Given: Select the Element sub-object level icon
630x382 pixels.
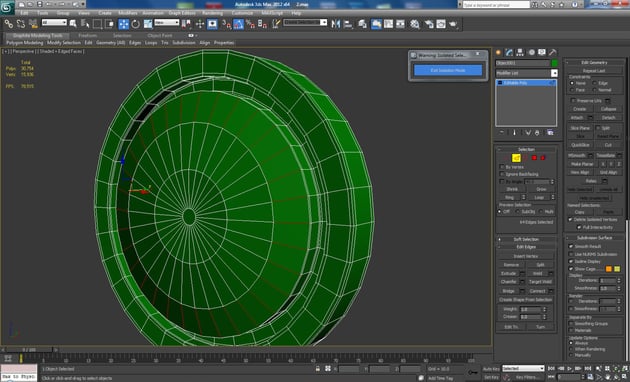Looking at the screenshot, I should tap(543, 158).
